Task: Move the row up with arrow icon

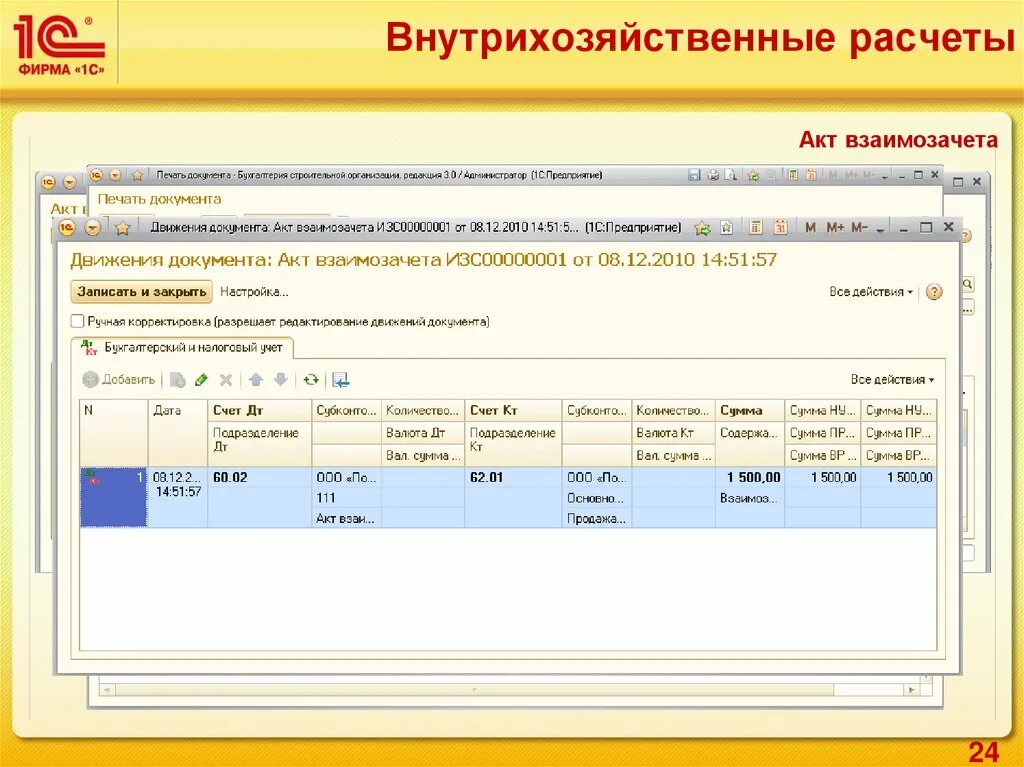Action: click(x=256, y=379)
